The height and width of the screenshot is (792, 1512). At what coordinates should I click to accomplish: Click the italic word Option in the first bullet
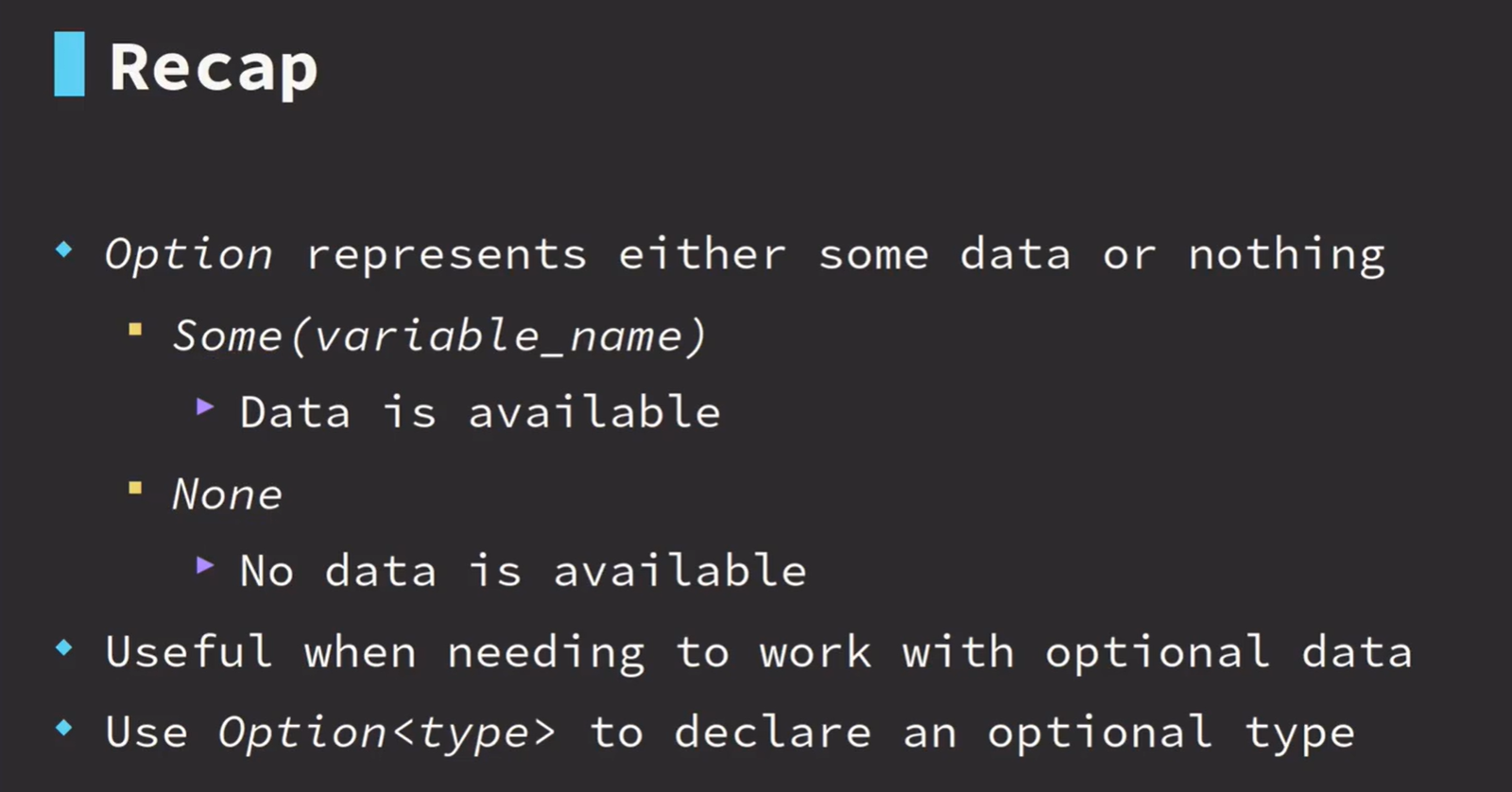(189, 255)
